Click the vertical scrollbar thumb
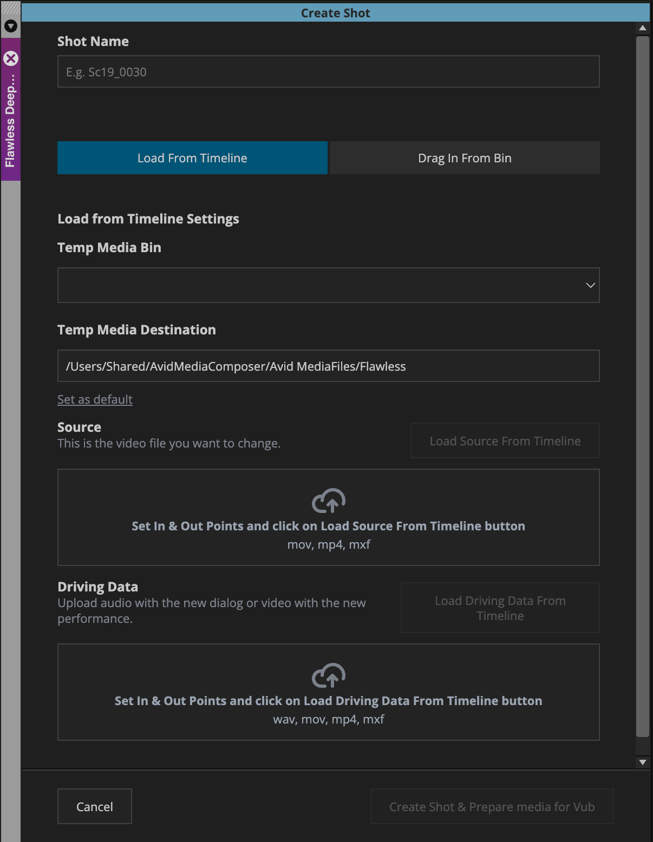Image resolution: width=653 pixels, height=842 pixels. pos(642,385)
